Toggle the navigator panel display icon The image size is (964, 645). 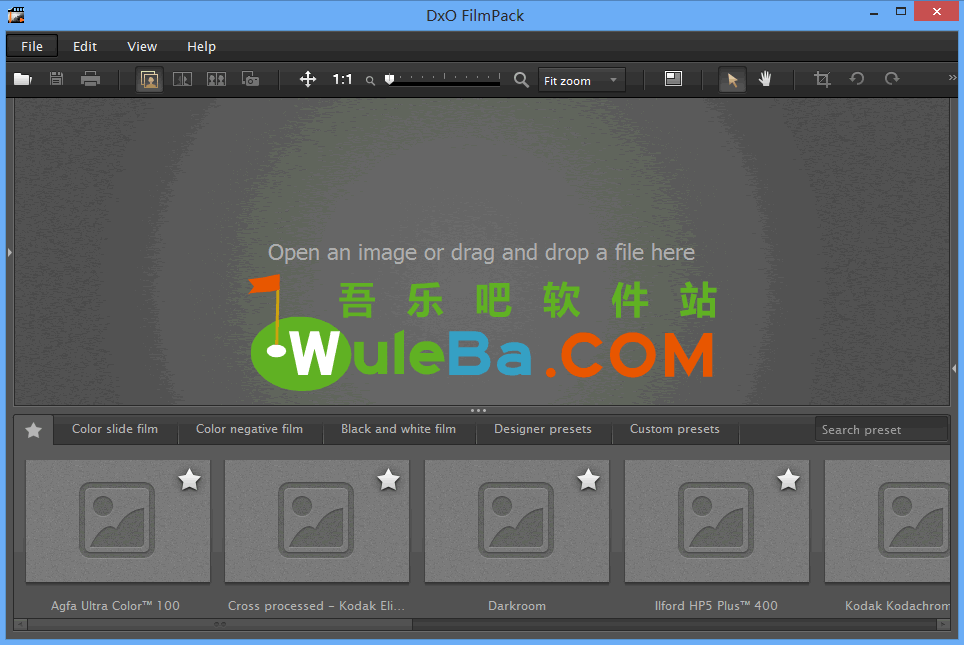point(673,79)
